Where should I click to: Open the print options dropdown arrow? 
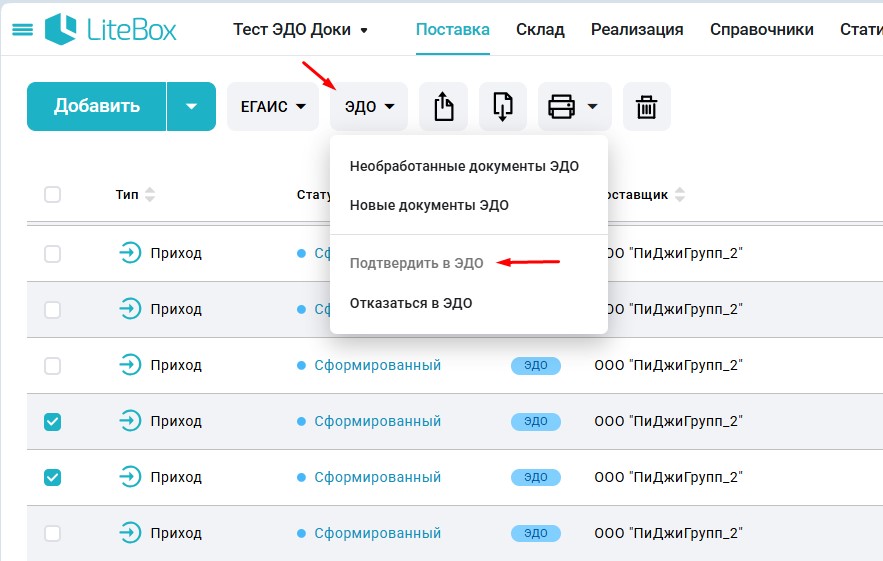click(592, 106)
